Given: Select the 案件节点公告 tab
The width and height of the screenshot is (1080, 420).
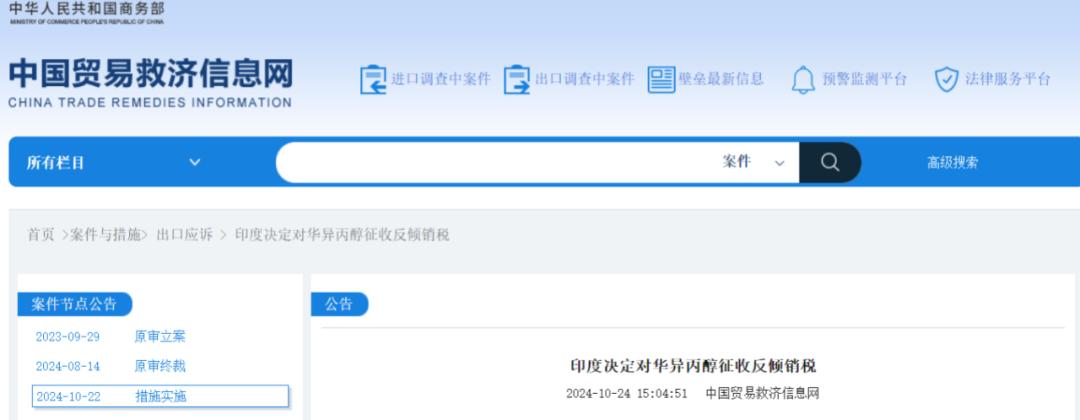Looking at the screenshot, I should (74, 304).
